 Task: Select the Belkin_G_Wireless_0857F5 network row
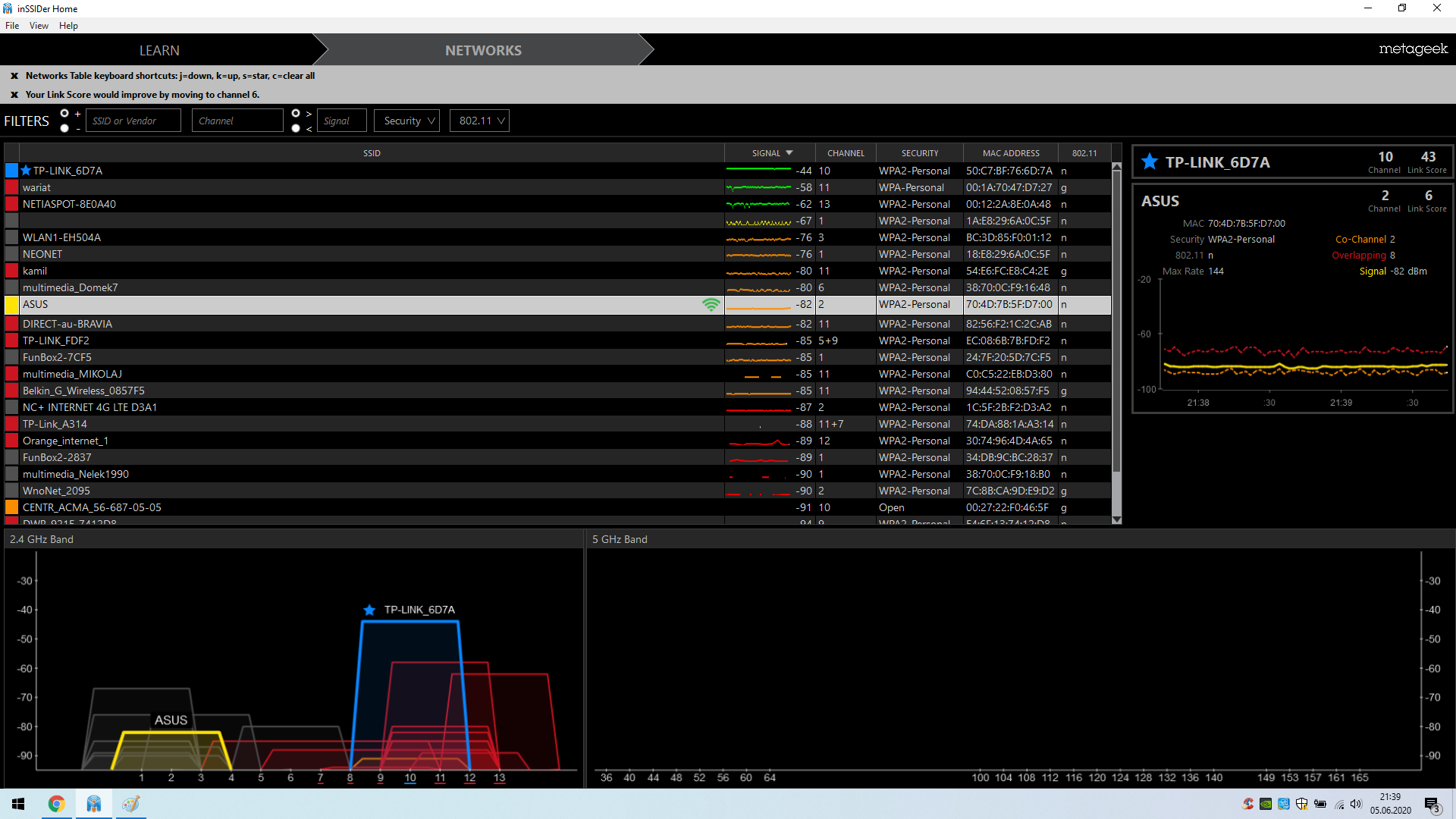tap(558, 391)
